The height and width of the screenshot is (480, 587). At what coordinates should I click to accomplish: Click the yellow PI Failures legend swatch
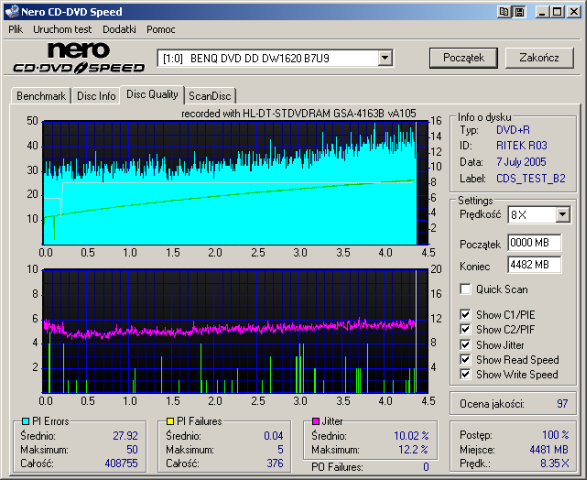point(170,421)
